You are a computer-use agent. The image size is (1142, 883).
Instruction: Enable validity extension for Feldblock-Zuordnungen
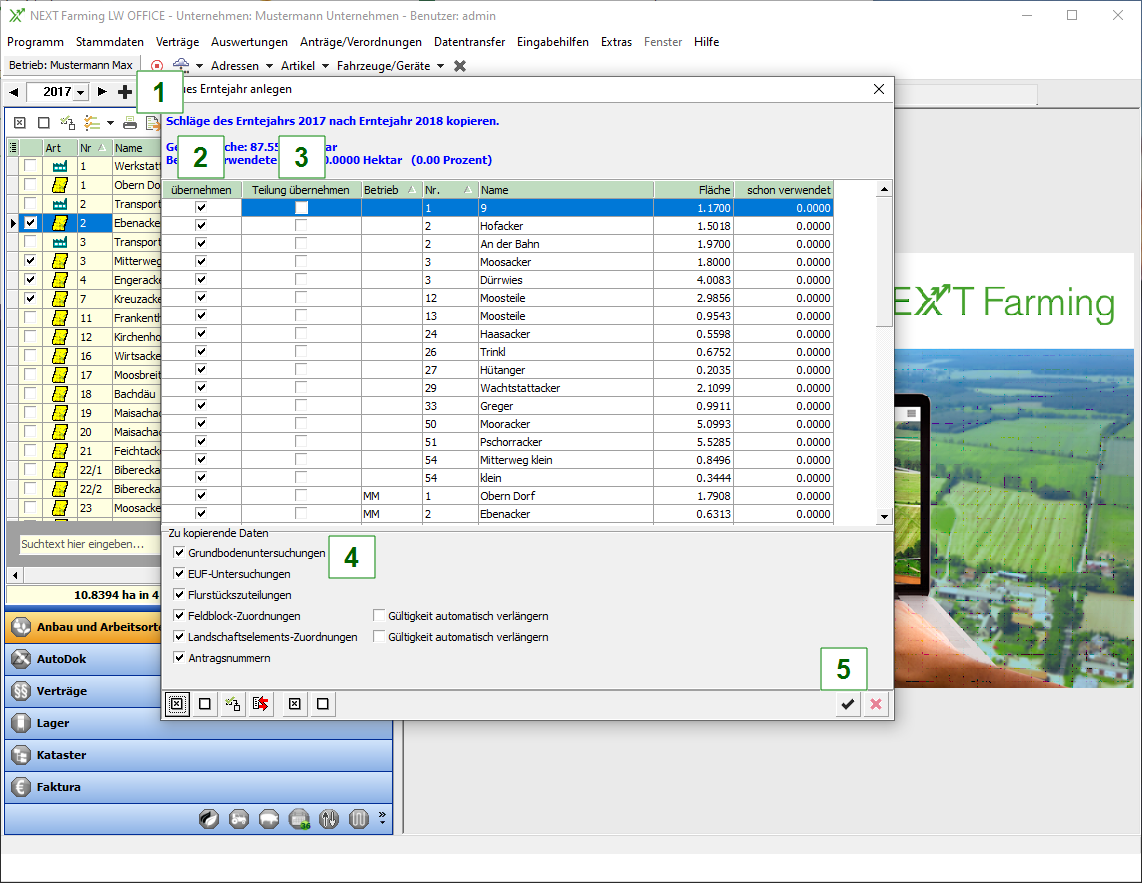(379, 616)
